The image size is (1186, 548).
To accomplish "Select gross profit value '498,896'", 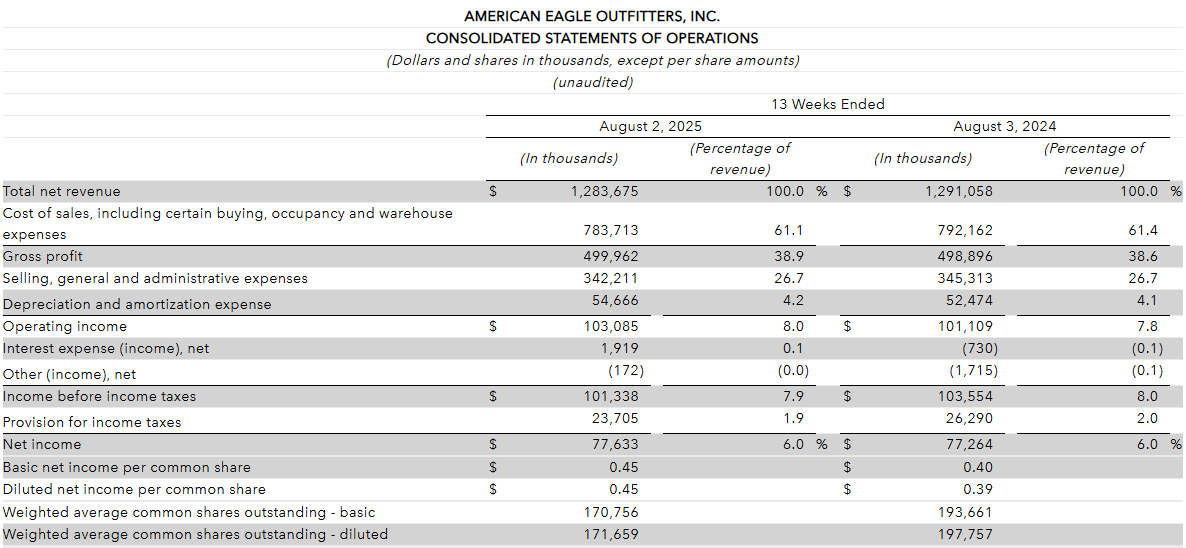I will tap(964, 256).
